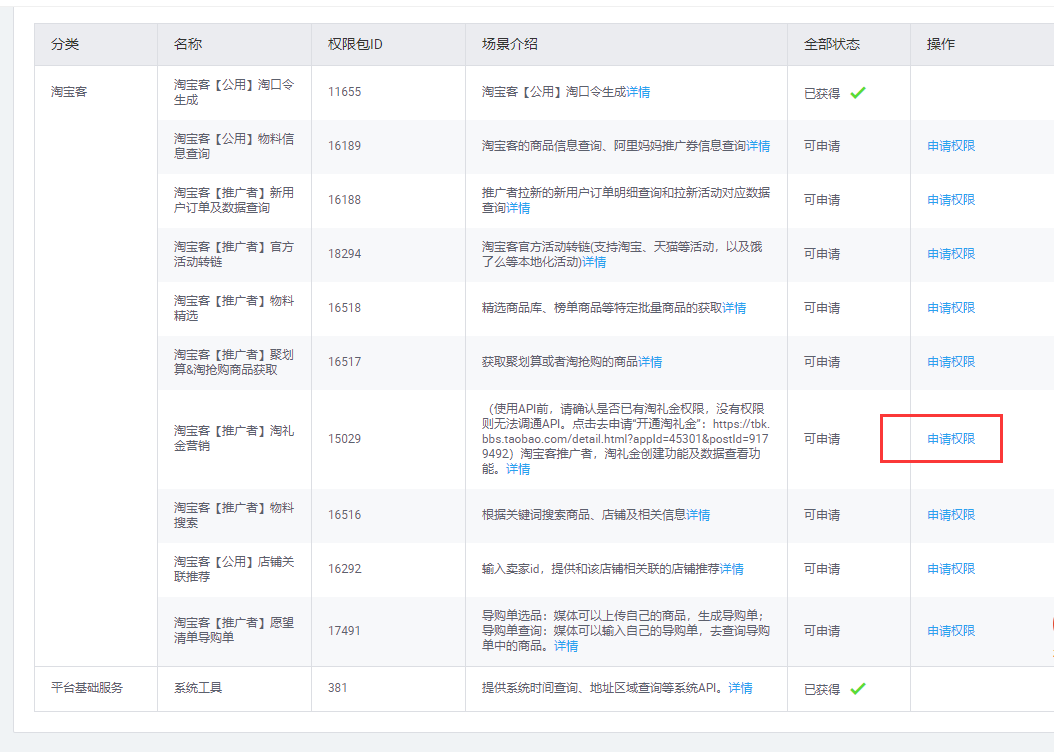Viewport: 1054px width, 752px height.
Task: Select name 淘宝客【推广者】物料搜索
Action: point(234,515)
